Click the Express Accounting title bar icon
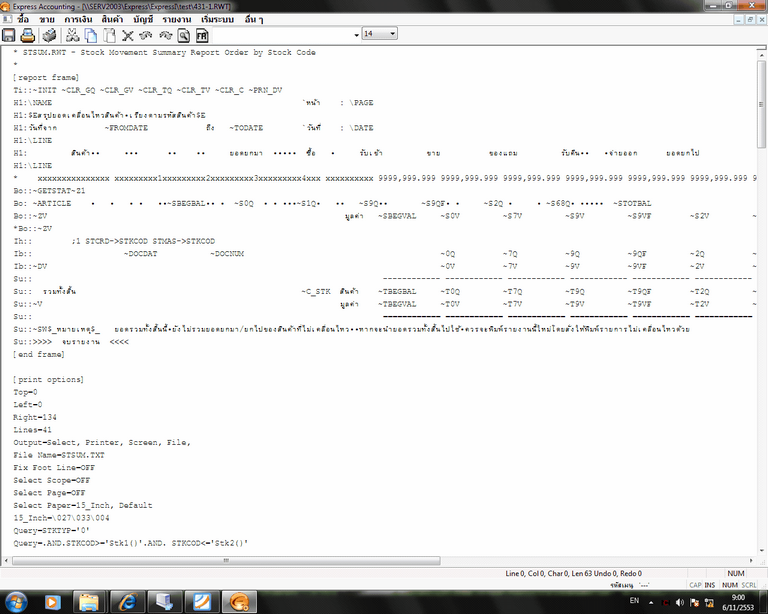This screenshot has height=614, width=768. (5, 6)
